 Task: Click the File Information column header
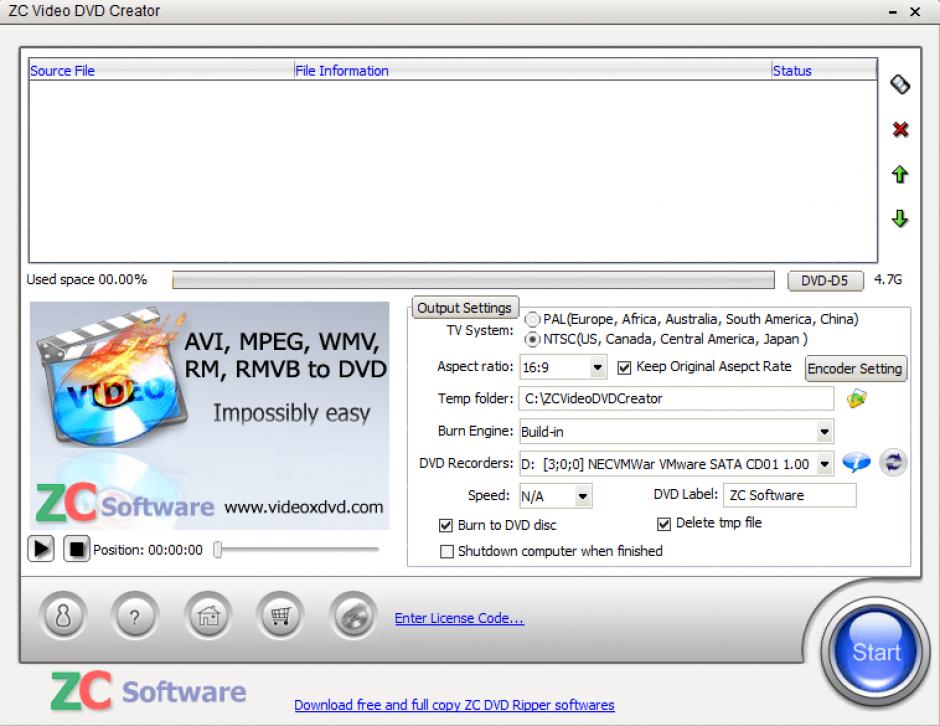coord(532,71)
